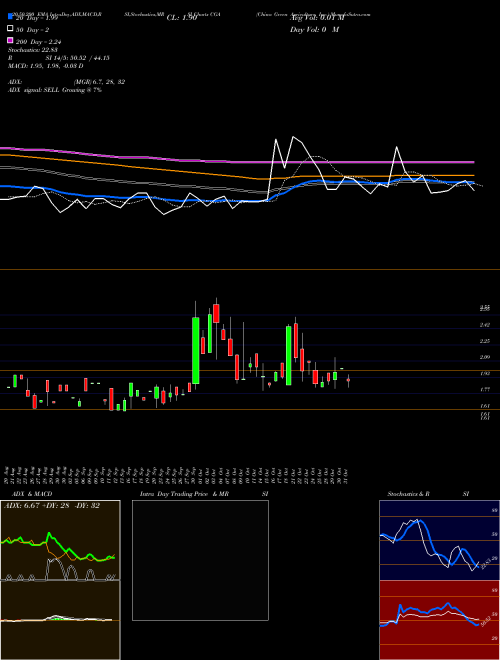Click the latest candlestick on the price chart
Screen dimensions: 500x660
348,380
